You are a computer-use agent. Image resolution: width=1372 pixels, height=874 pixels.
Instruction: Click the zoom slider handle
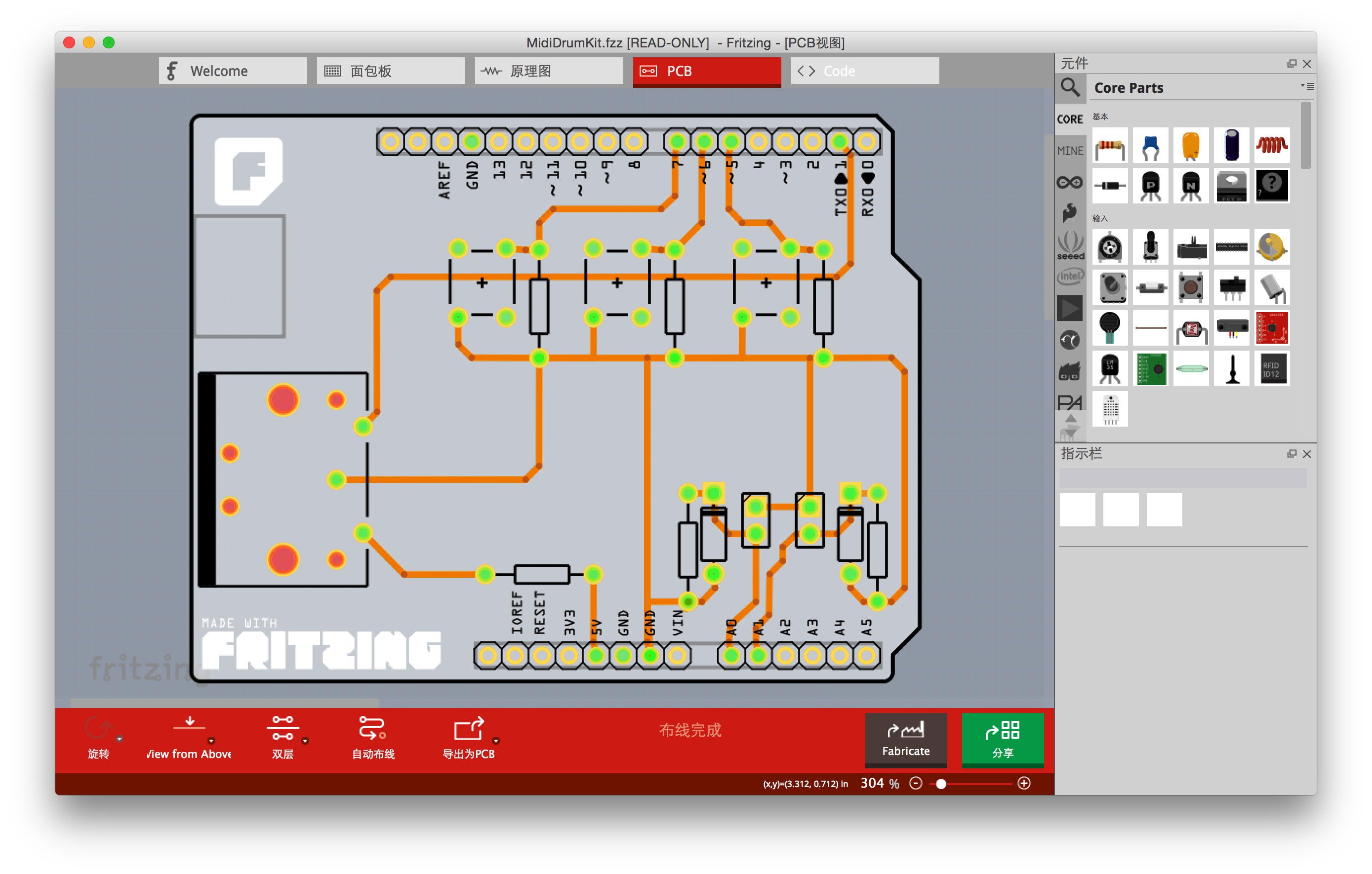coord(941,784)
